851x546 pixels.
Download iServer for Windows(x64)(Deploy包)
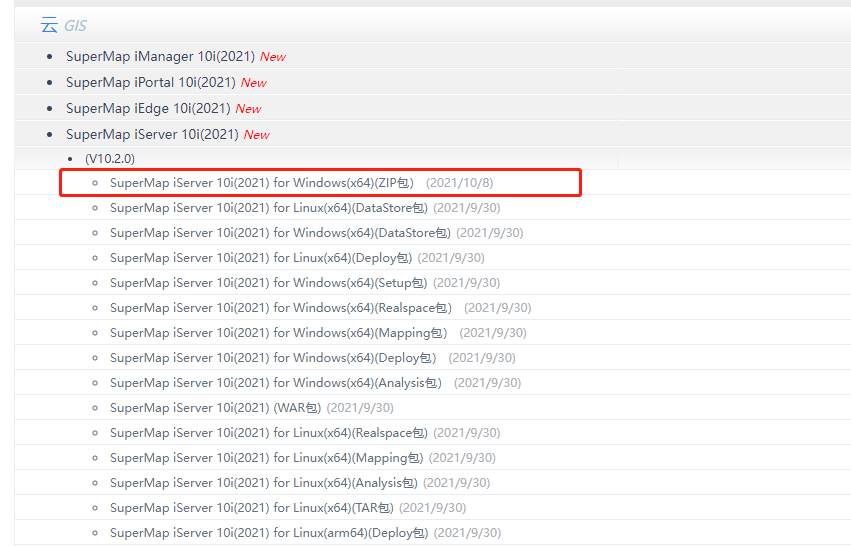click(273, 358)
